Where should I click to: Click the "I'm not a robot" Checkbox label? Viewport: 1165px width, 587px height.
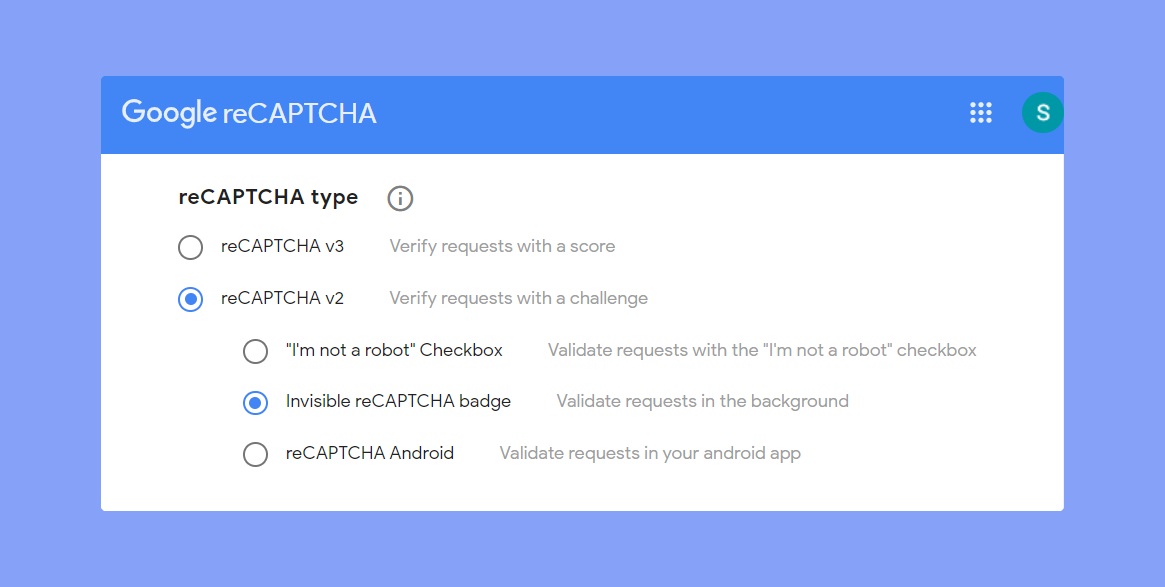click(395, 350)
